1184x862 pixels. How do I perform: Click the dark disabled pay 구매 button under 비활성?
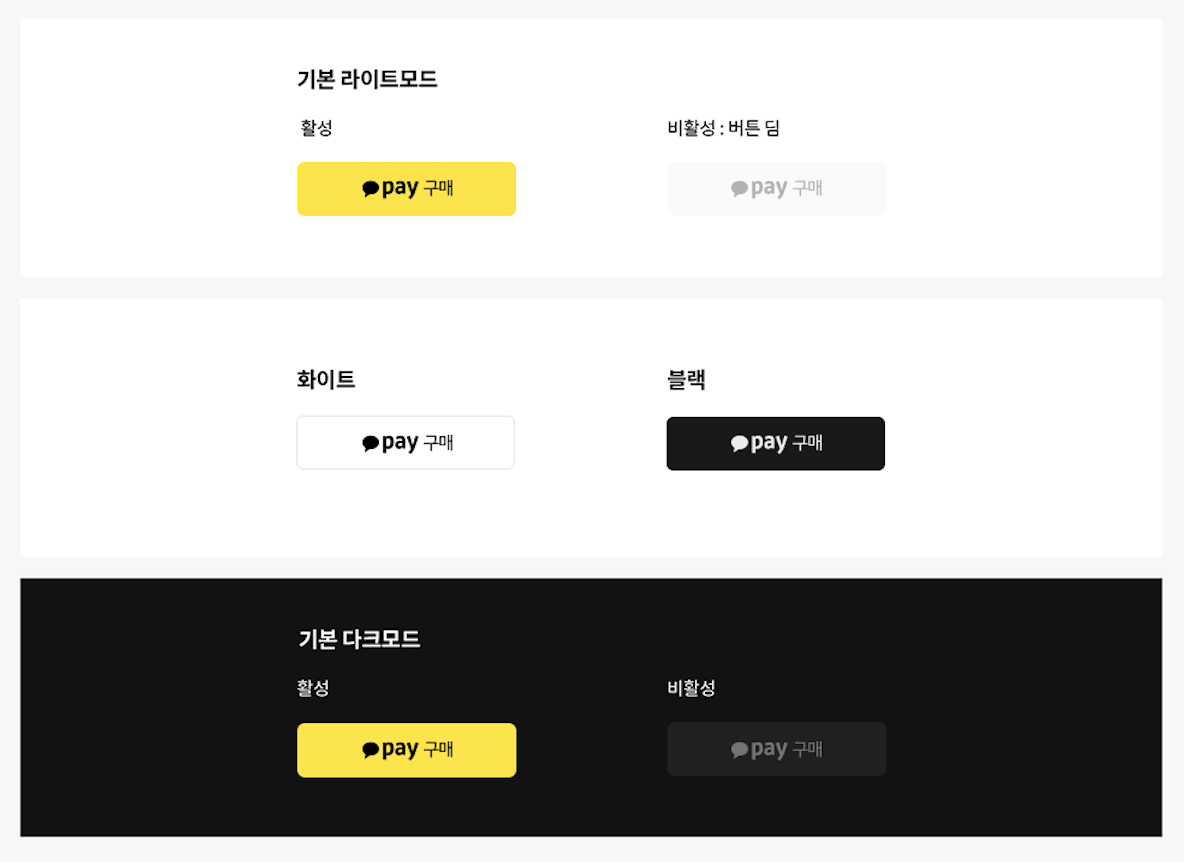click(x=776, y=749)
